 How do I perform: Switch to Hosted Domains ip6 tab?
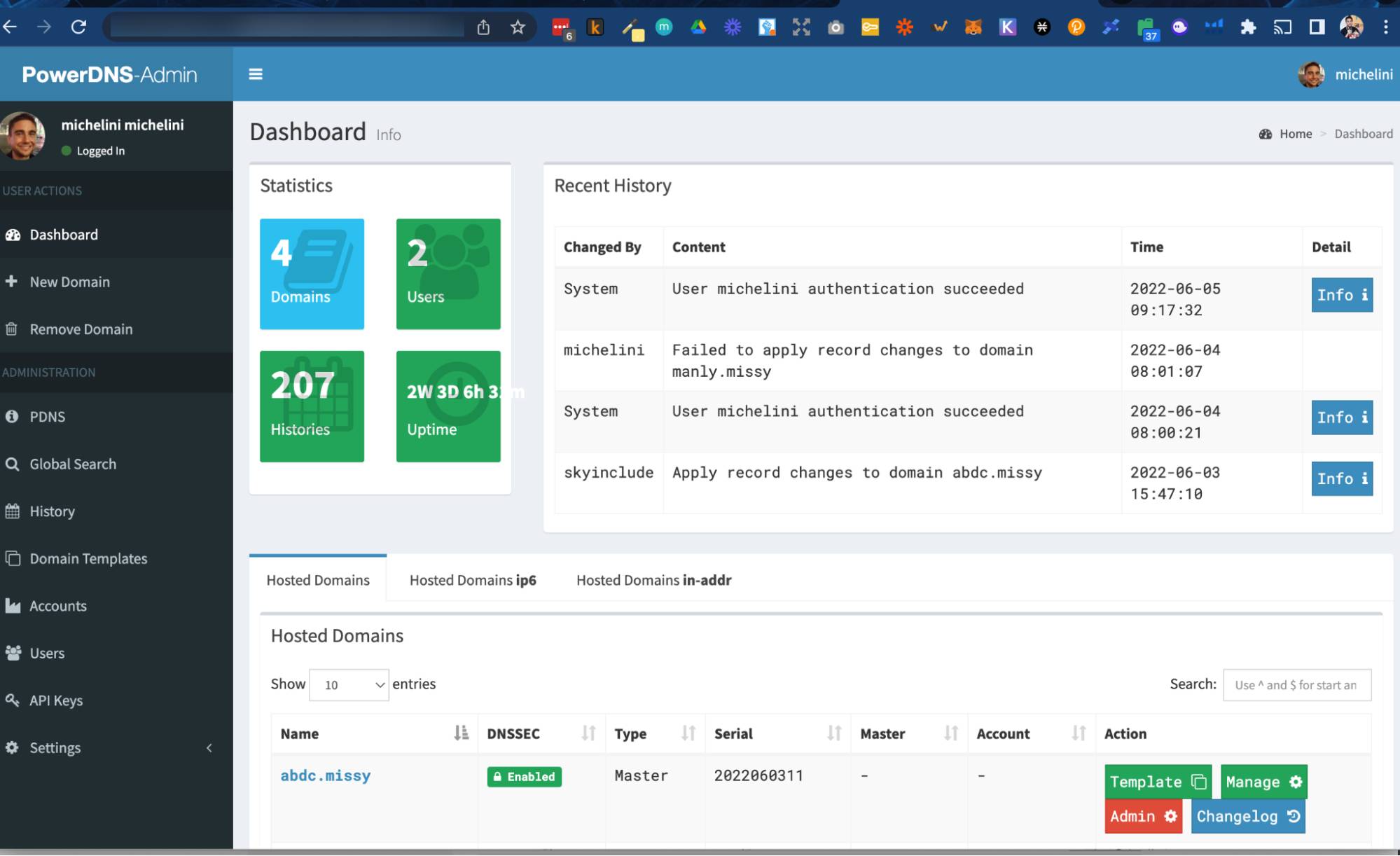[x=473, y=580]
